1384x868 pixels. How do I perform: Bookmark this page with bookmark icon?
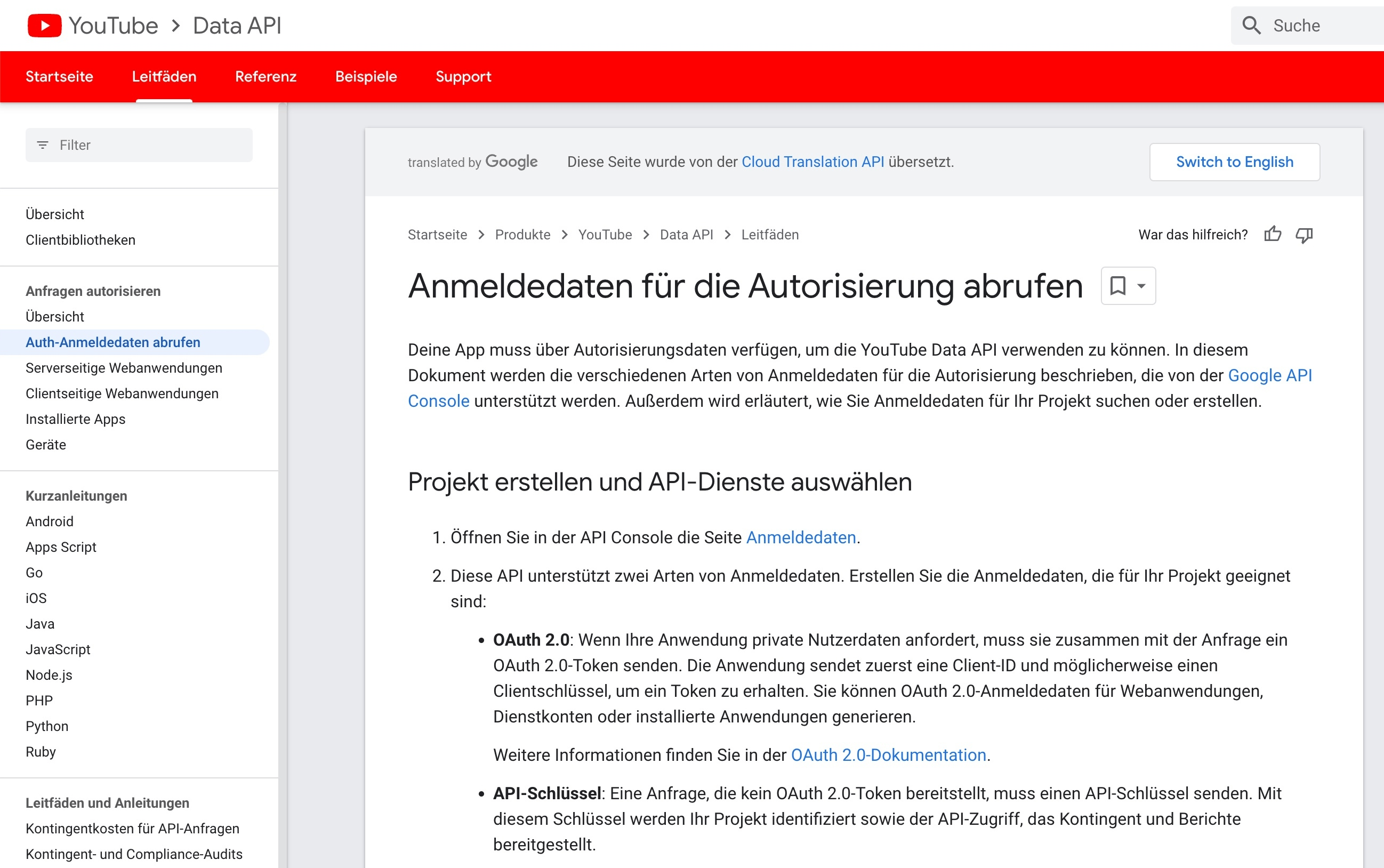pyautogui.click(x=1117, y=285)
